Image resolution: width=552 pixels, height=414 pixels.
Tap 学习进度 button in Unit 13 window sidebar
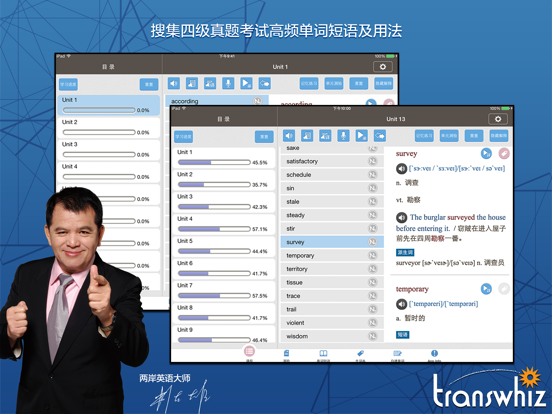point(183,137)
